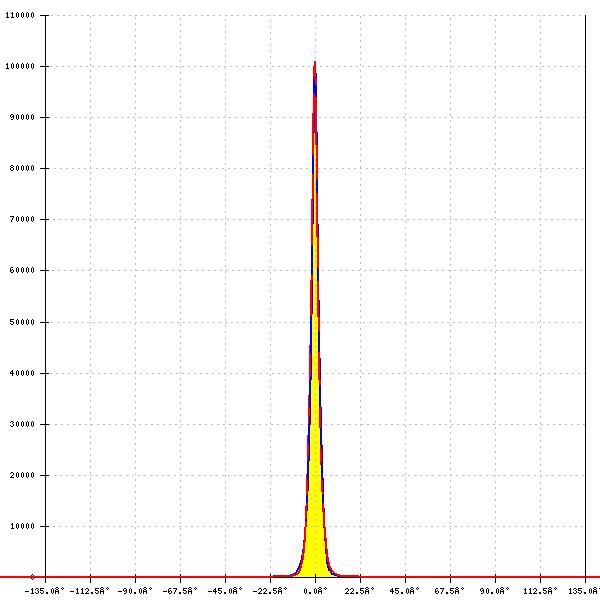Select the 112.5° x-axis label
Viewport: 600px width, 600px height.
(540, 591)
